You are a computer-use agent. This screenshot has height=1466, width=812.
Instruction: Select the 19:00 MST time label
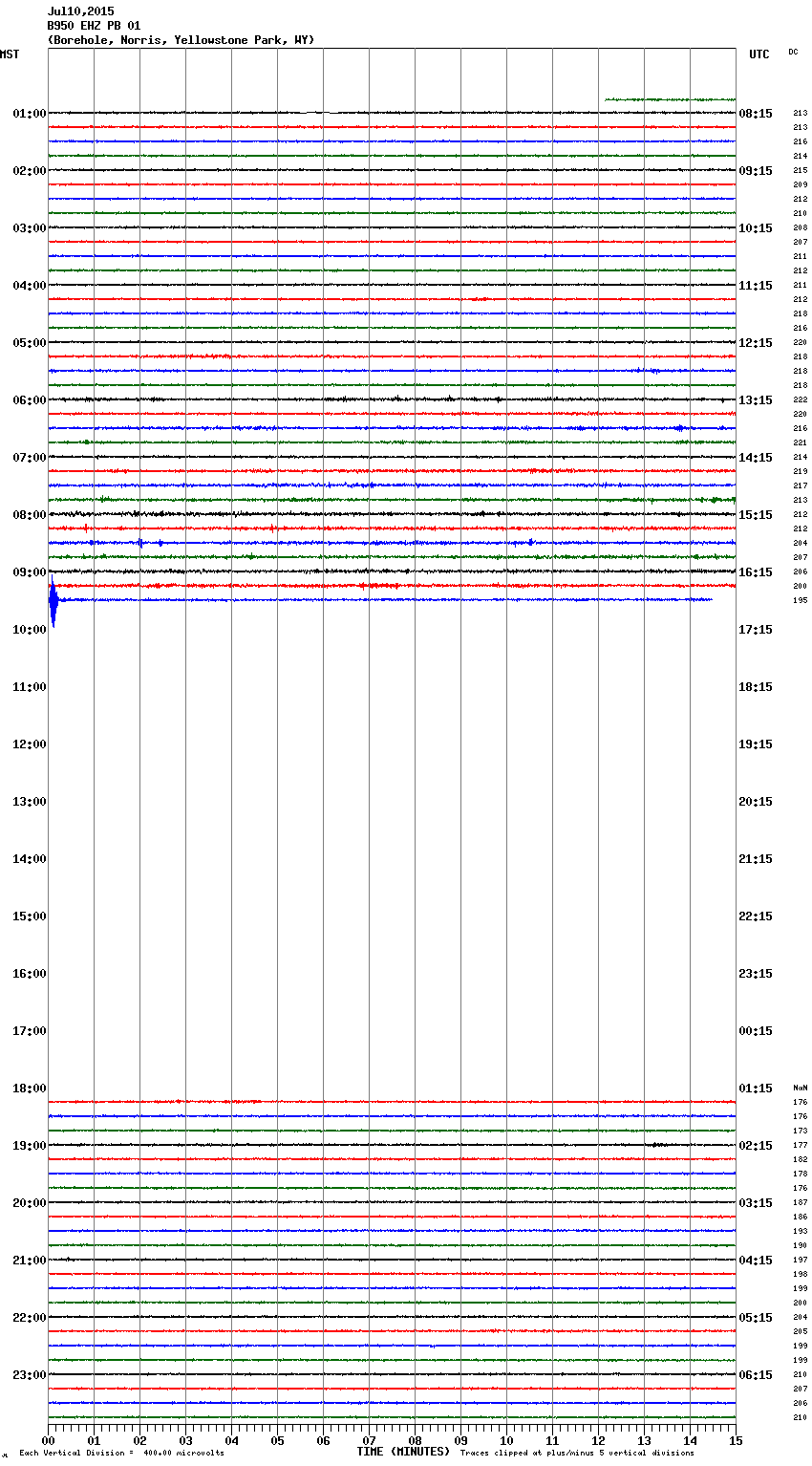(x=30, y=1146)
